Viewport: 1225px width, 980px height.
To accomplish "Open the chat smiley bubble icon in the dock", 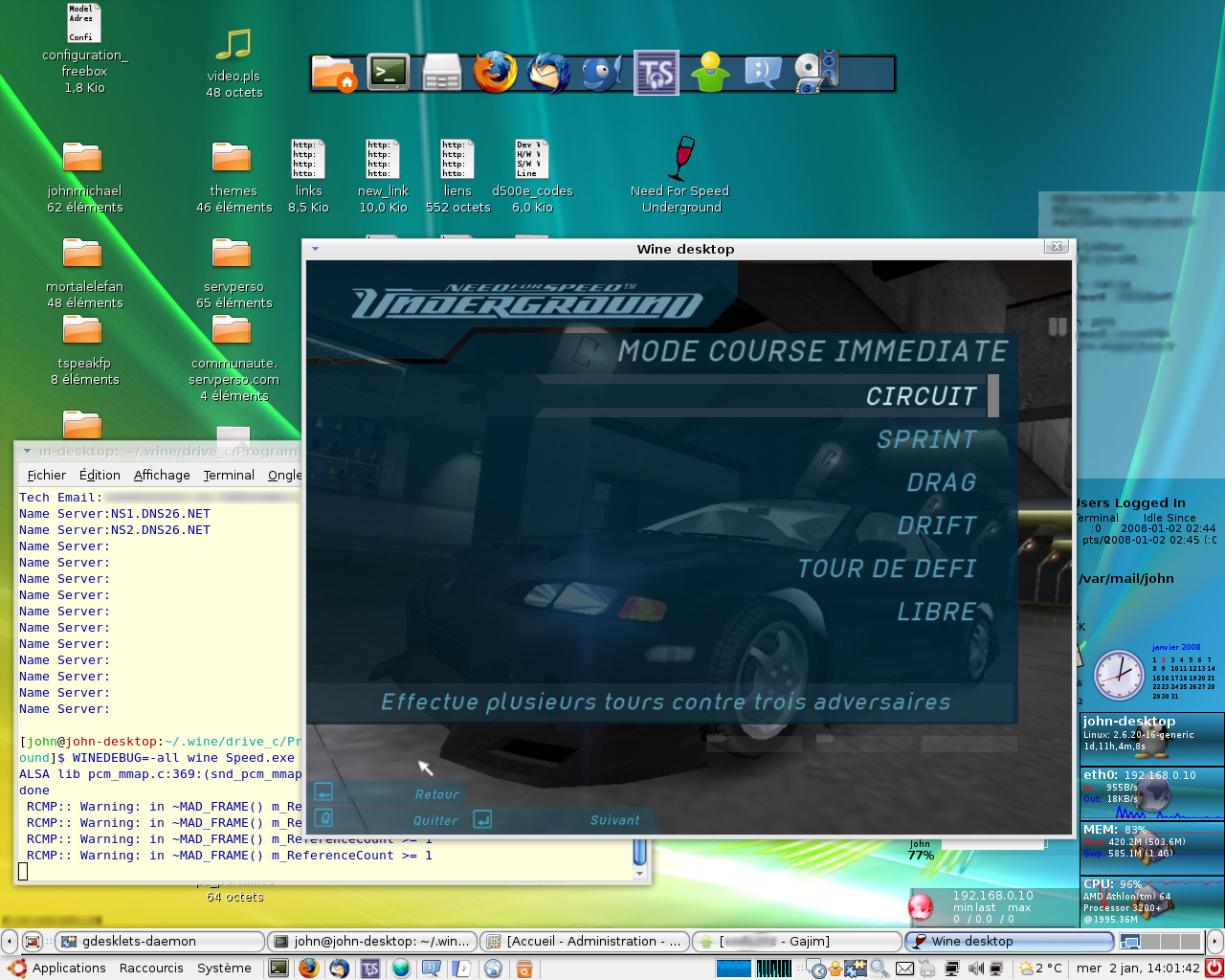I will pos(763,73).
